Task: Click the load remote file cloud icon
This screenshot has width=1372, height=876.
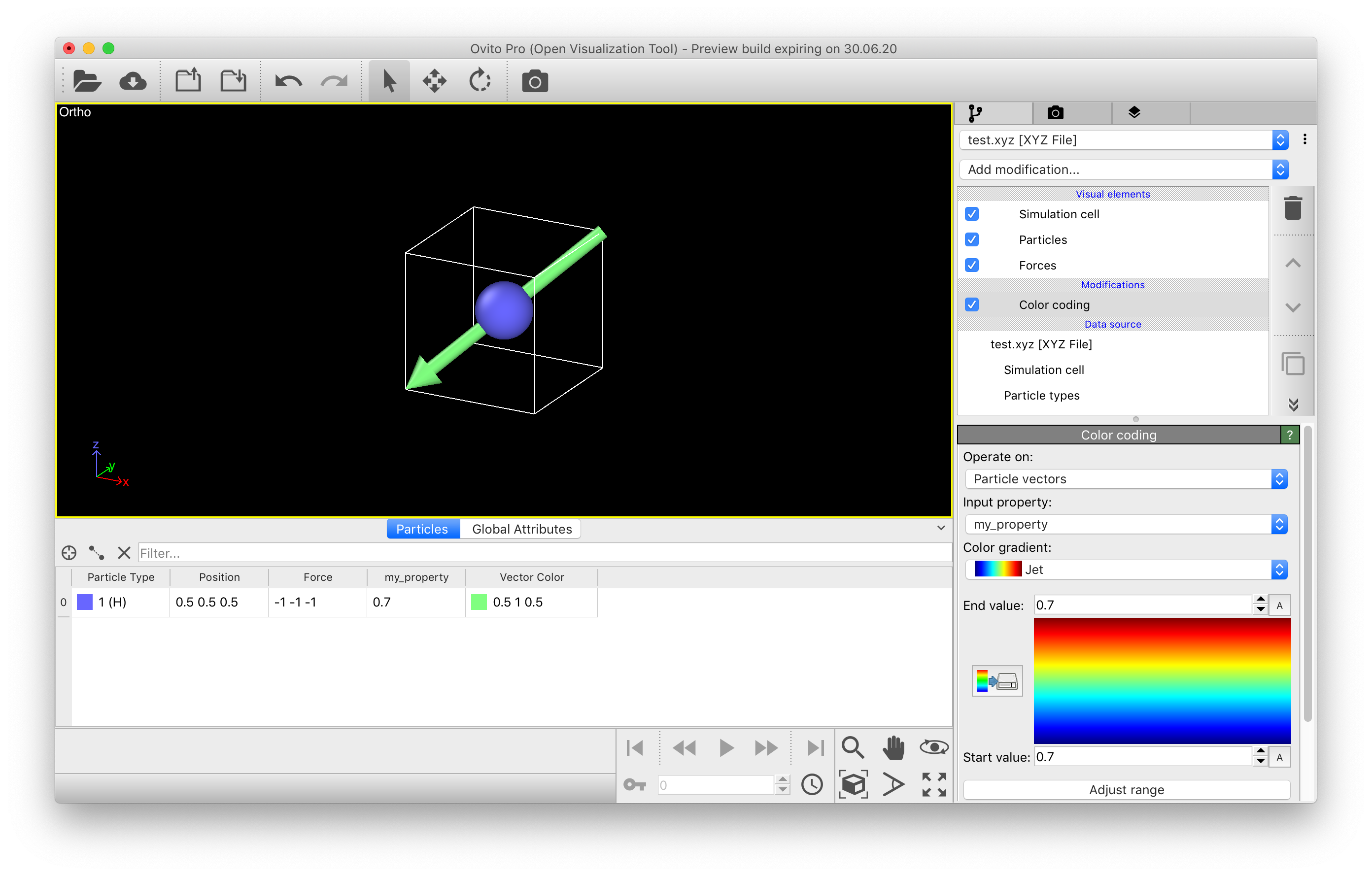Action: coord(133,81)
